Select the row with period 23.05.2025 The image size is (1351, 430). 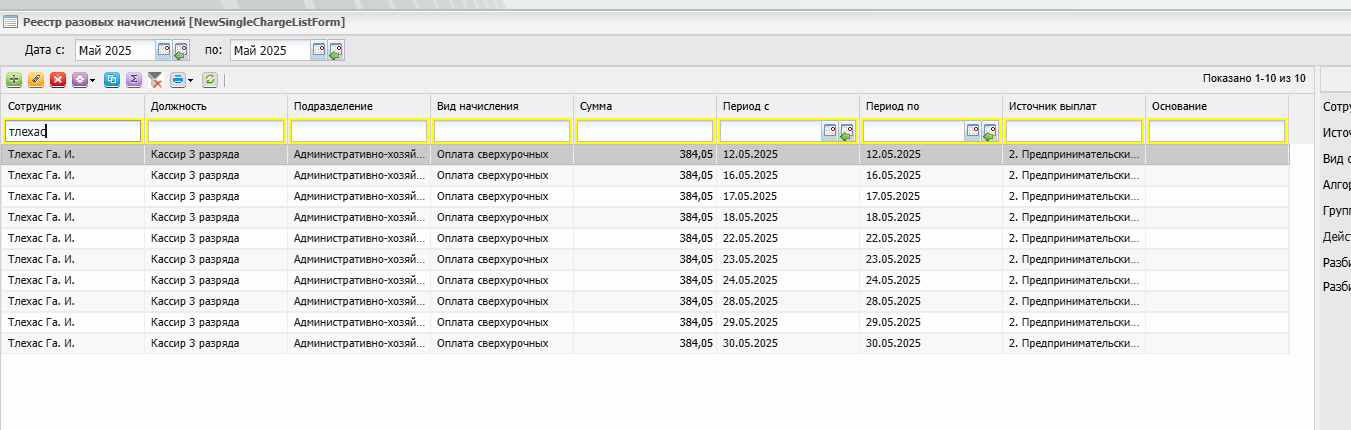pyautogui.click(x=645, y=259)
